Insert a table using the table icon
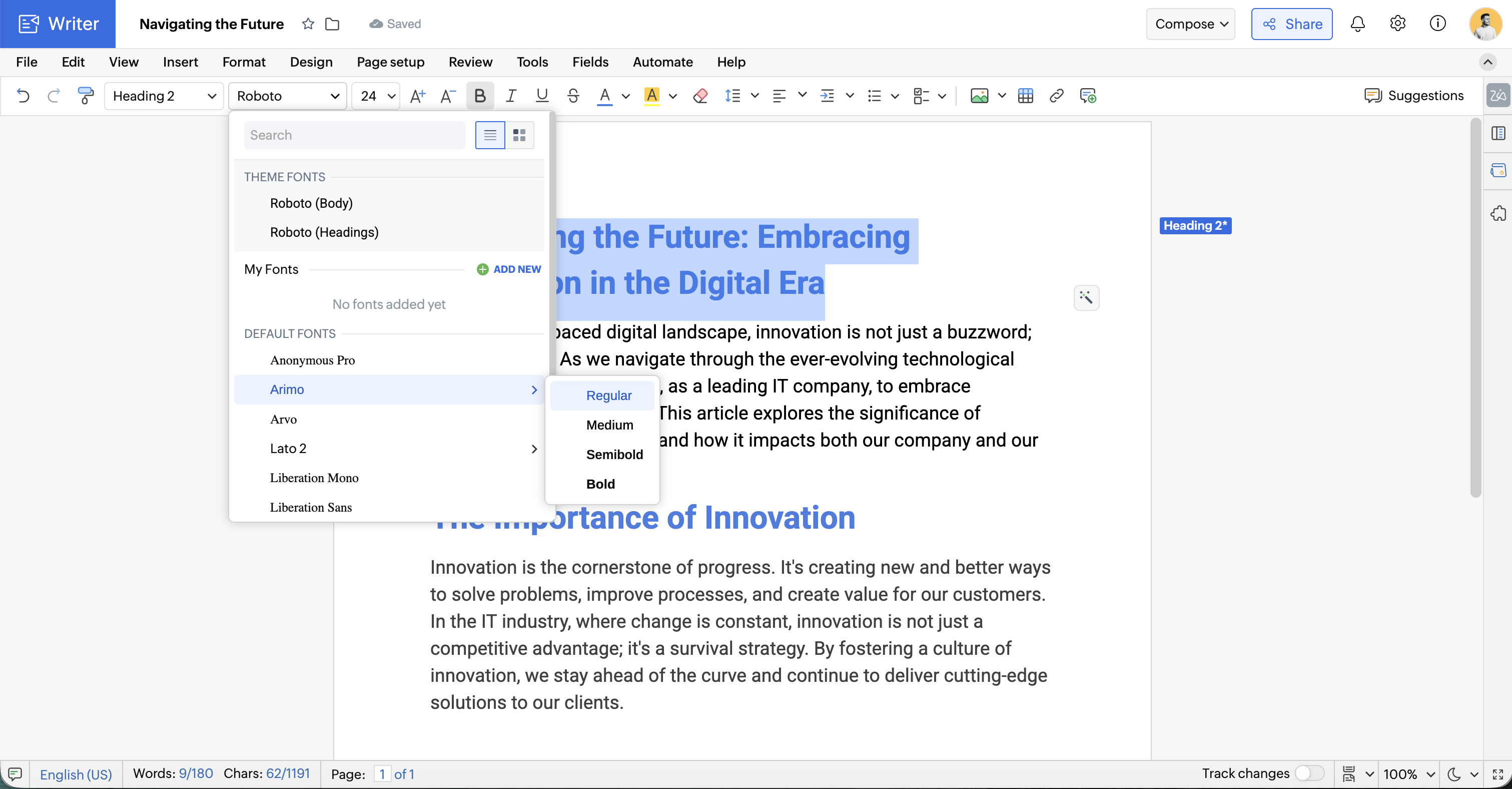 click(1025, 95)
